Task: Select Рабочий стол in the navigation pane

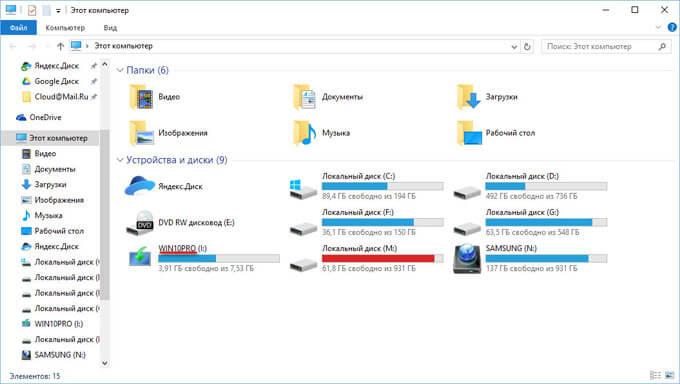Action: pyautogui.click(x=59, y=231)
